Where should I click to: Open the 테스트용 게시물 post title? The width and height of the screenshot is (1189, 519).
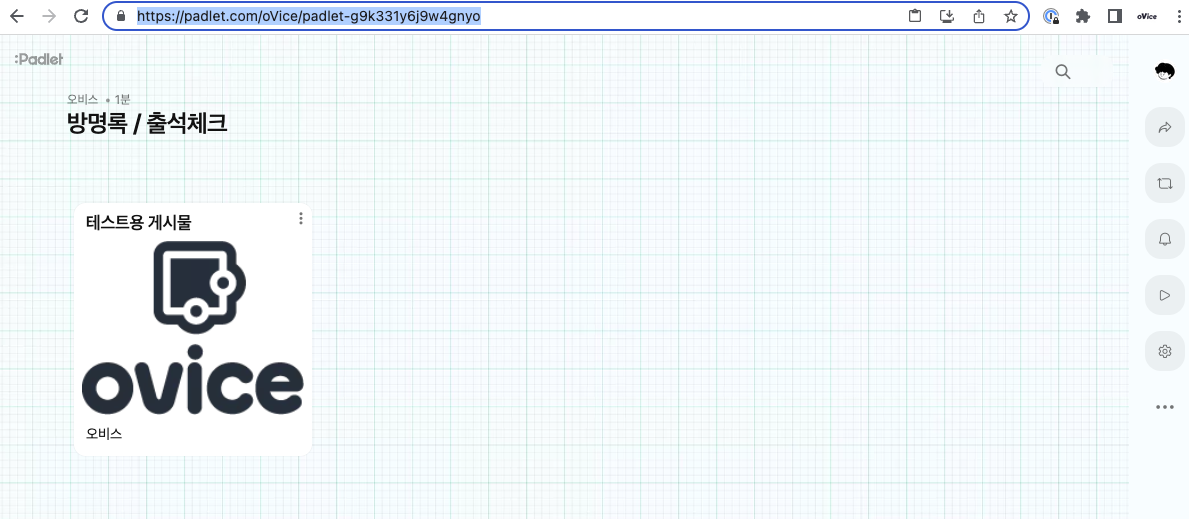139,222
